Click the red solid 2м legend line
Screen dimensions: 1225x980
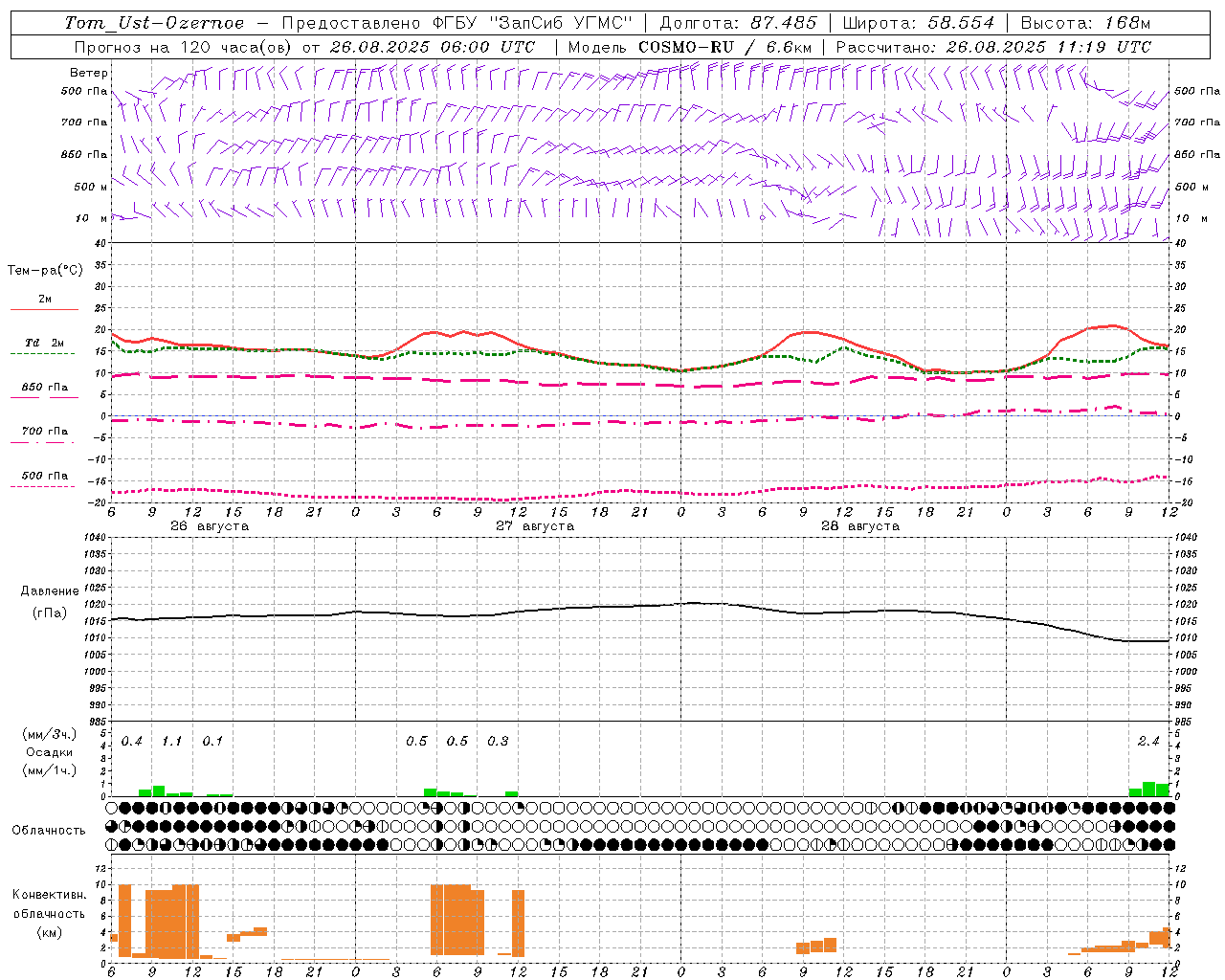click(44, 309)
